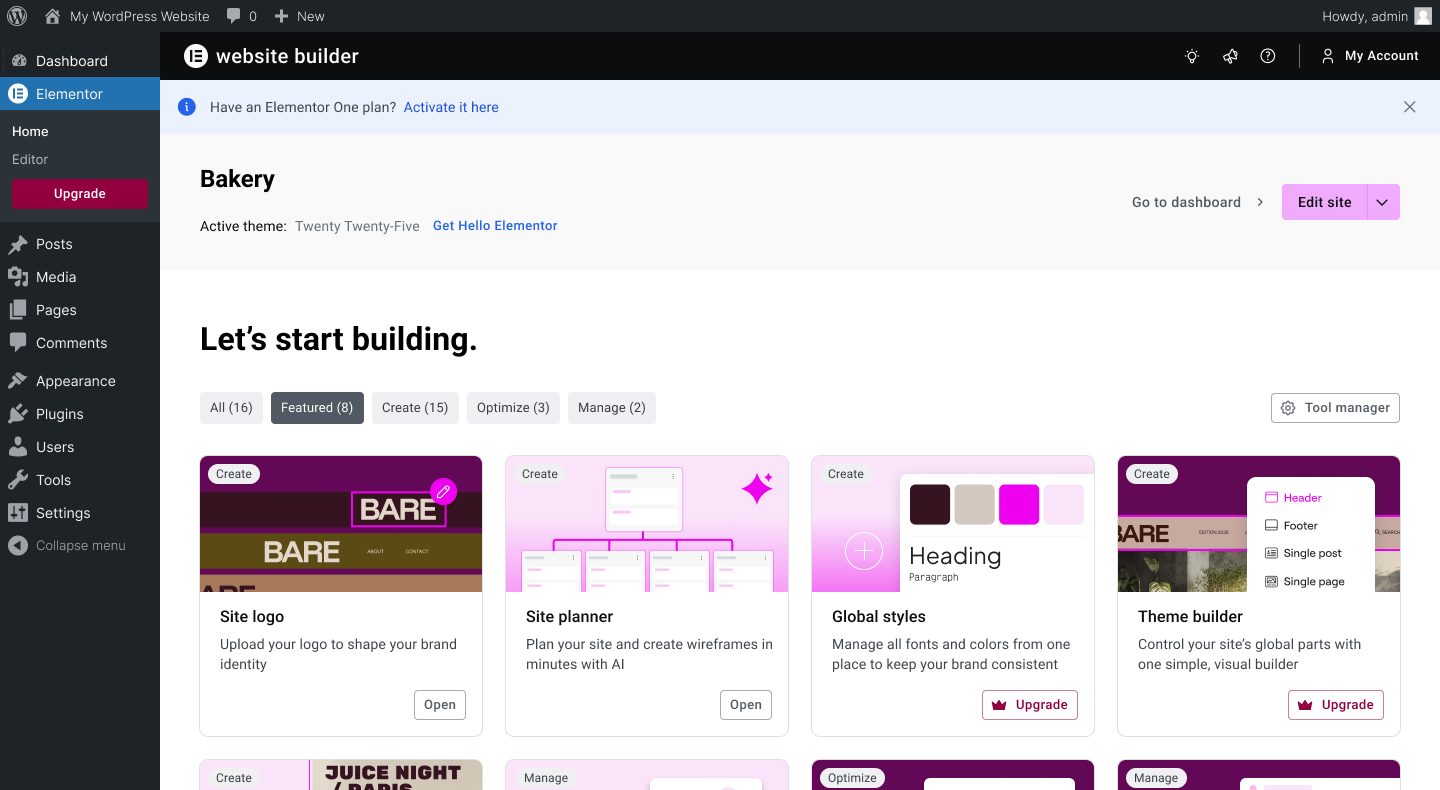Open Plugins in the sidebar
Screen dimensions: 1440x790
click(80, 414)
